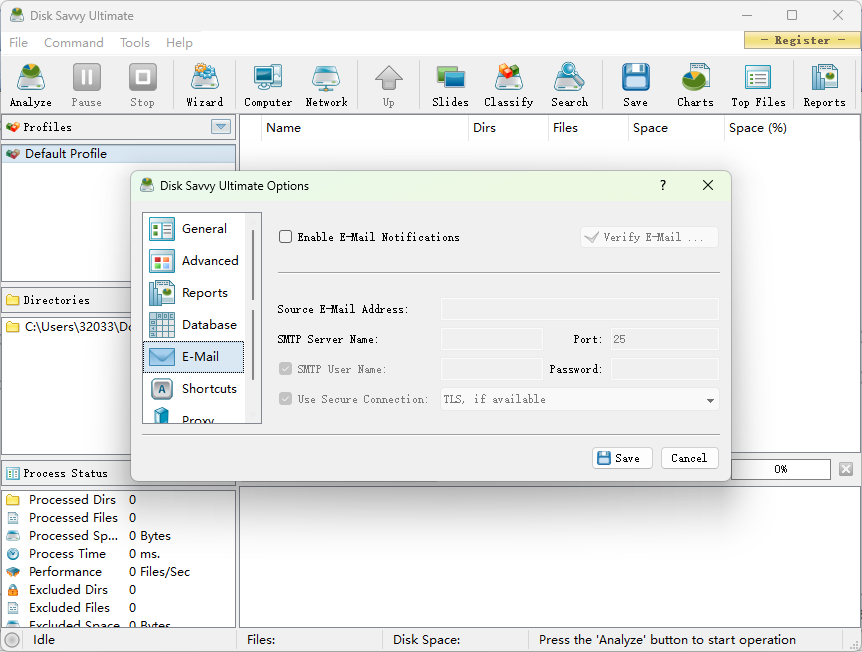Image resolution: width=862 pixels, height=652 pixels.
Task: Open the Command menu
Action: click(74, 42)
